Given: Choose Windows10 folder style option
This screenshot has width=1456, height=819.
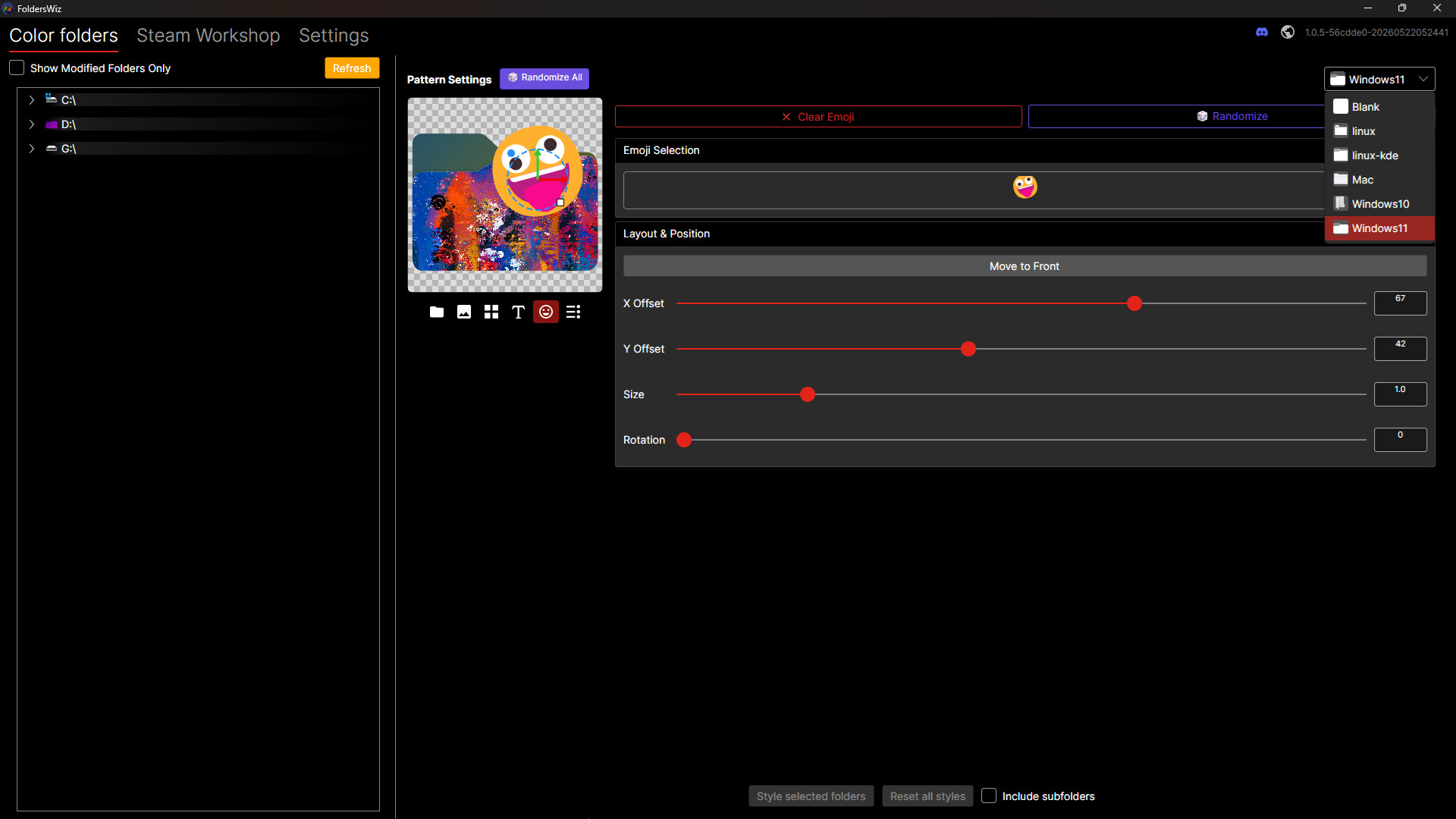Looking at the screenshot, I should (x=1379, y=204).
